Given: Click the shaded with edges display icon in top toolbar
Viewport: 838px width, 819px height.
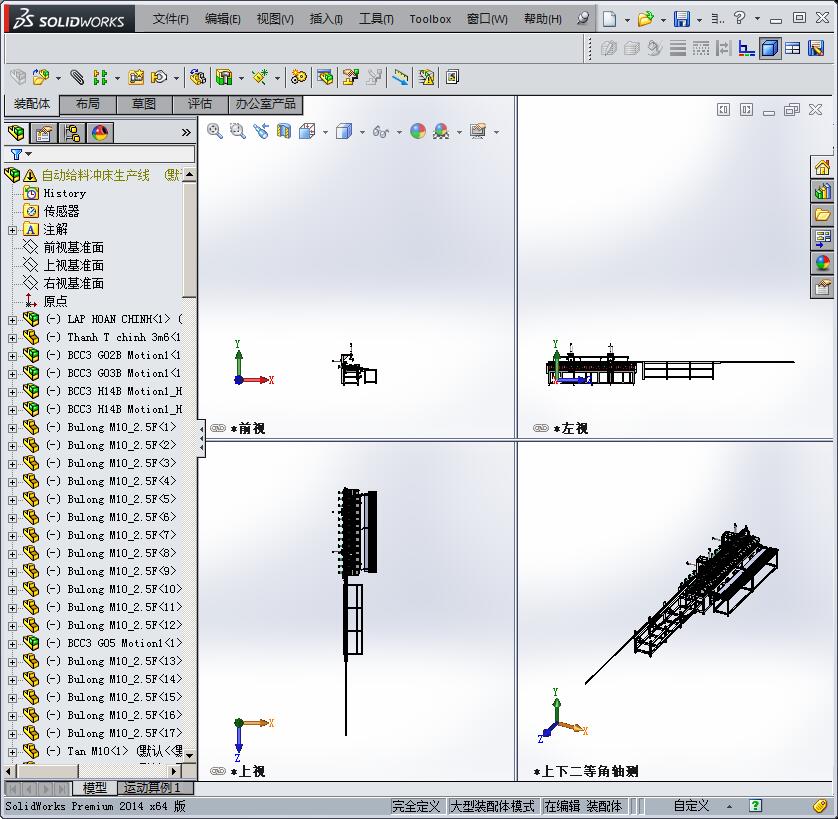Looking at the screenshot, I should point(770,49).
